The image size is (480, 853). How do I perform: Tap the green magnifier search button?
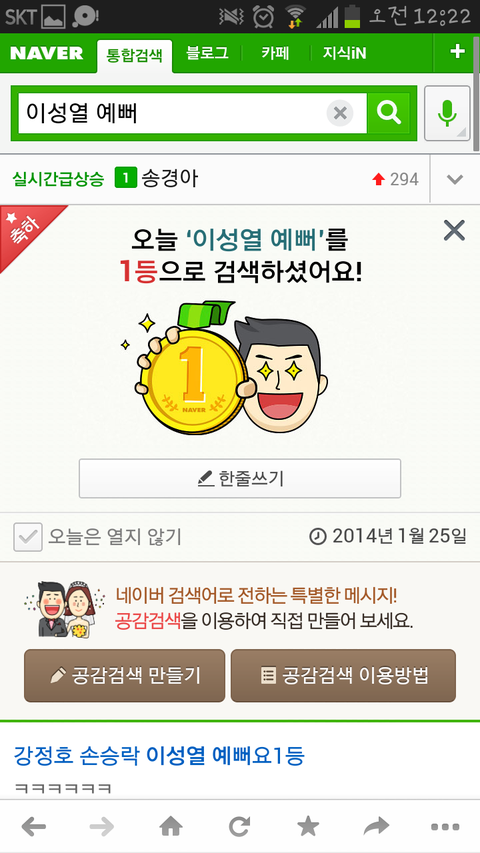pos(389,113)
